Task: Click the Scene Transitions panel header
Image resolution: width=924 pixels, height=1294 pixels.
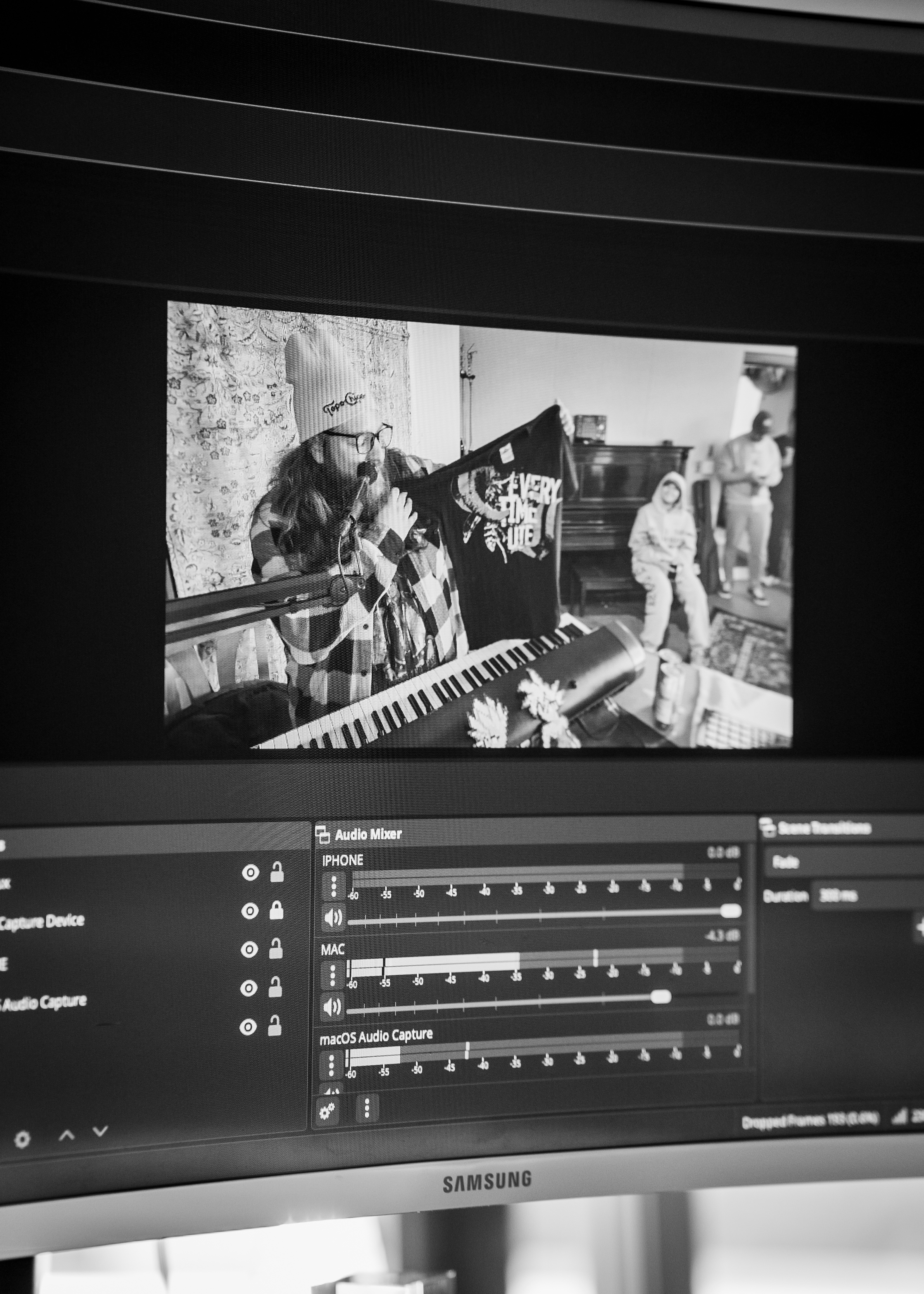Action: [825, 828]
